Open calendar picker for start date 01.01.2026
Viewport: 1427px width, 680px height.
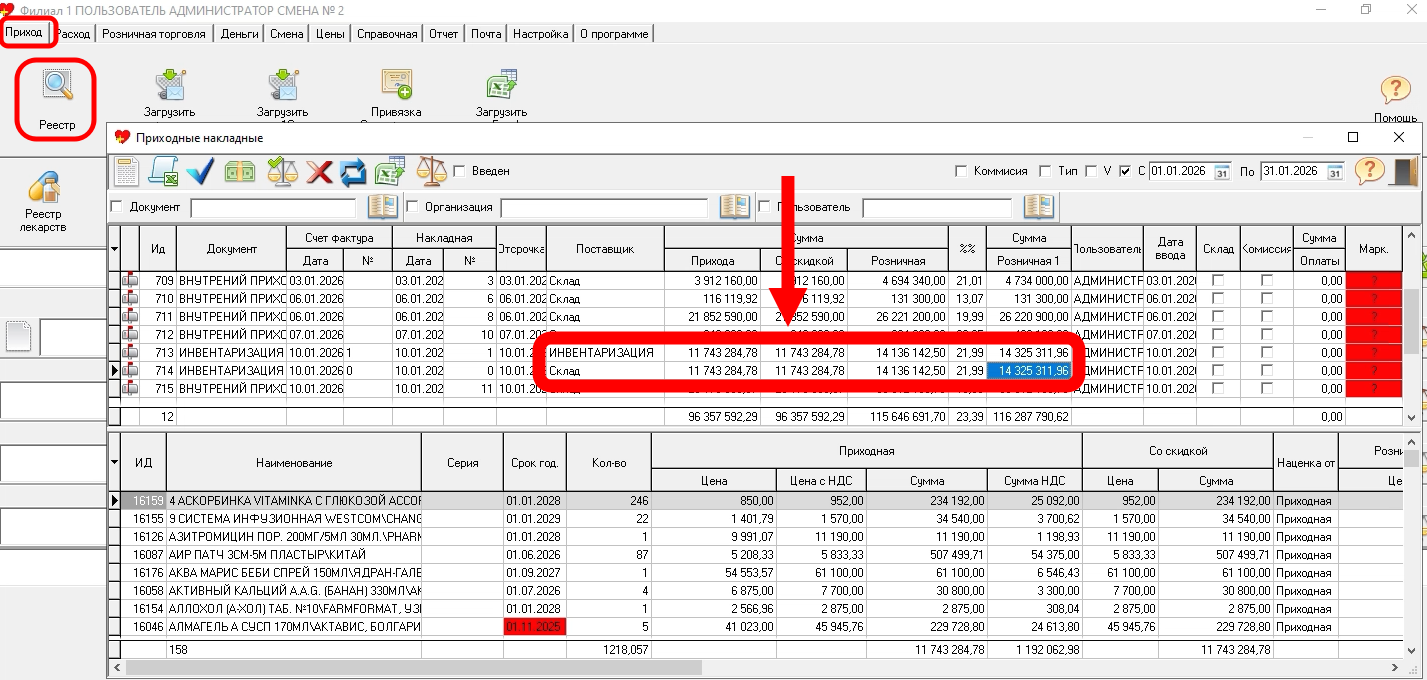pyautogui.click(x=1221, y=172)
